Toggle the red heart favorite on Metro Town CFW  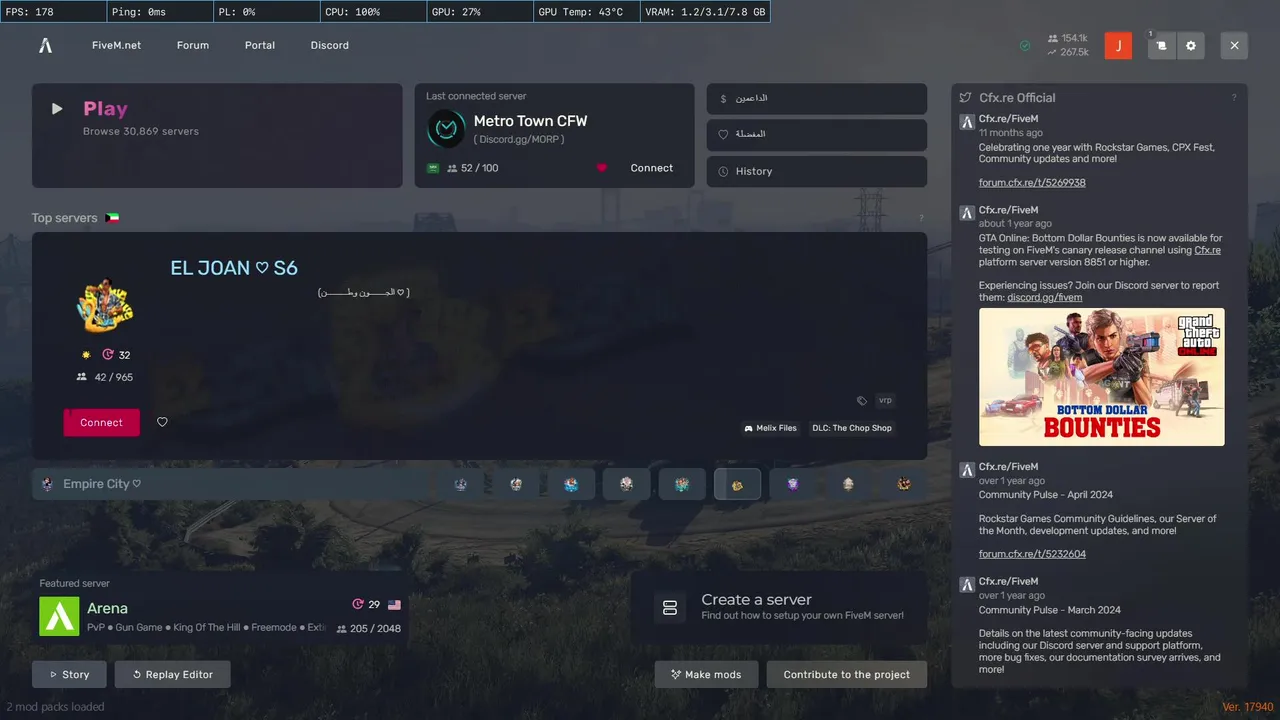602,168
